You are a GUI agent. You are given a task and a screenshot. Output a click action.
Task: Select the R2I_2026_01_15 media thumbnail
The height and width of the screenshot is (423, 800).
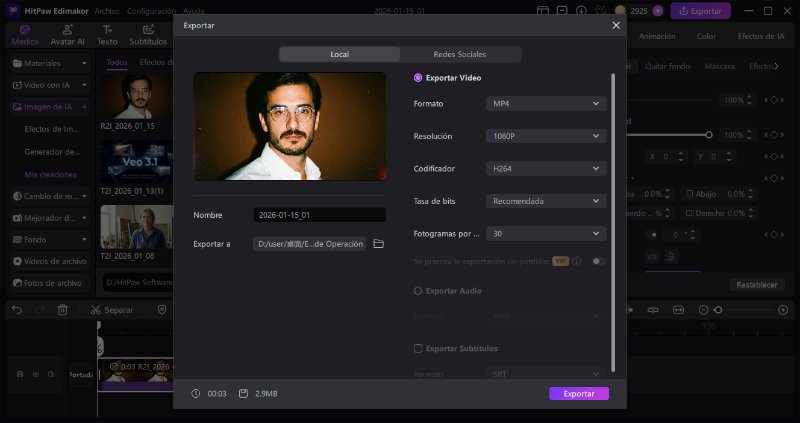(x=137, y=97)
